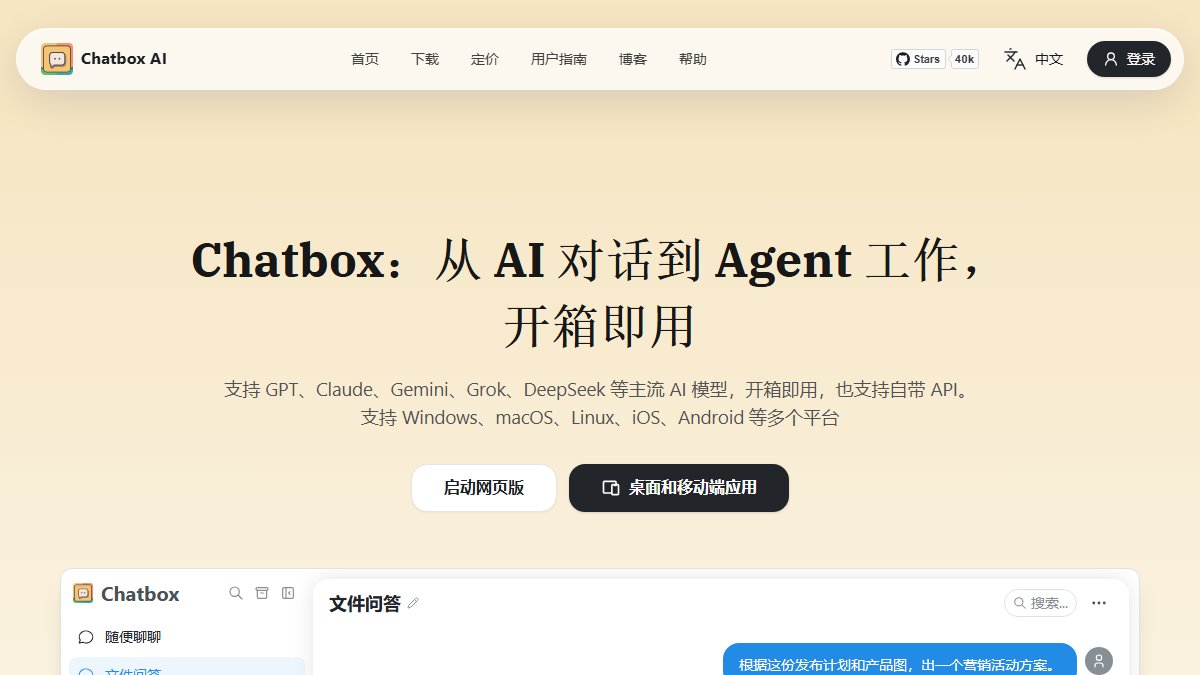Click the chat bubble icon beside 随便聊聊
Screen dimensions: 1200x675
pyautogui.click(x=86, y=637)
